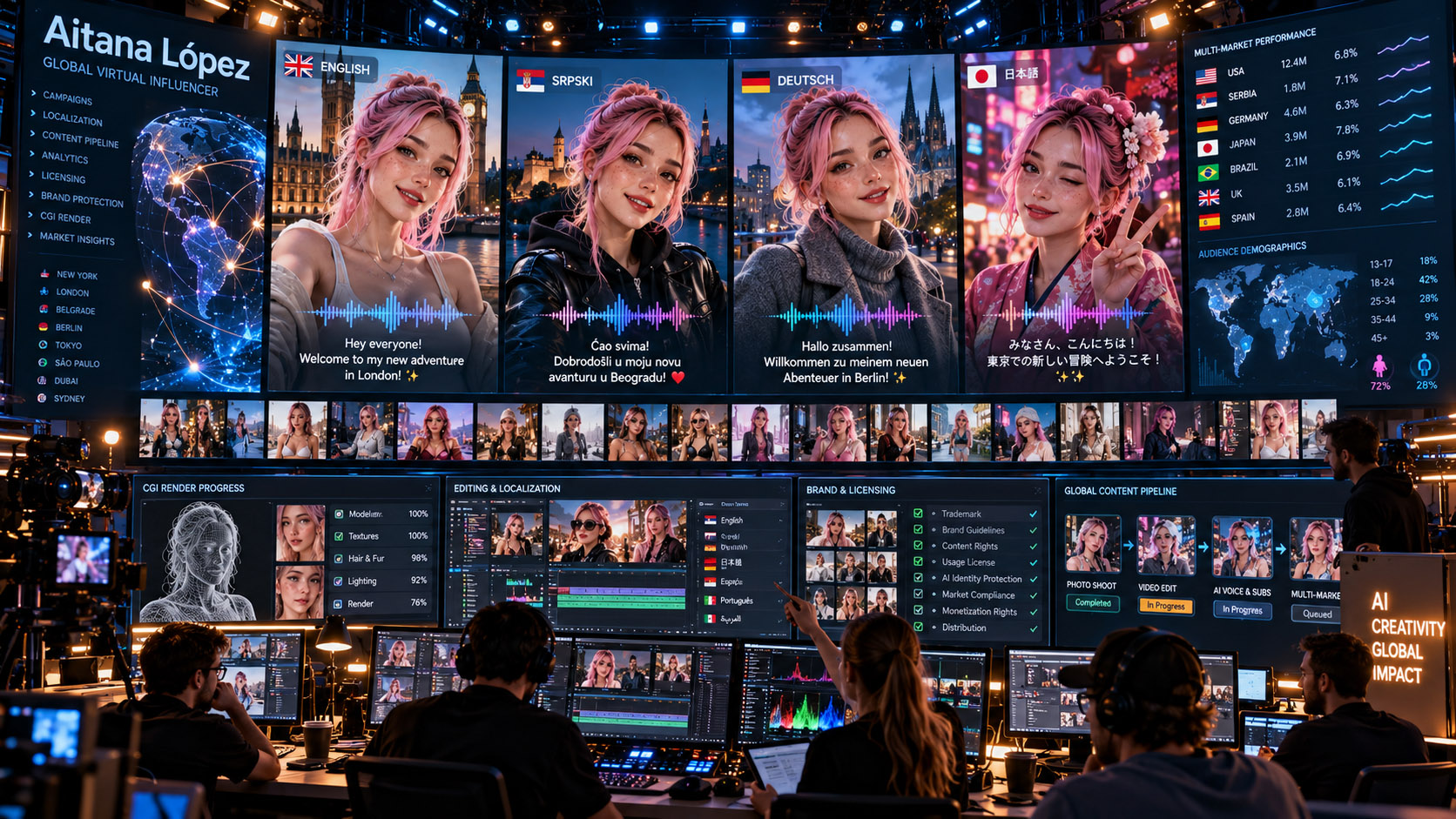Click the Berlin flag icon in city list

point(43,326)
